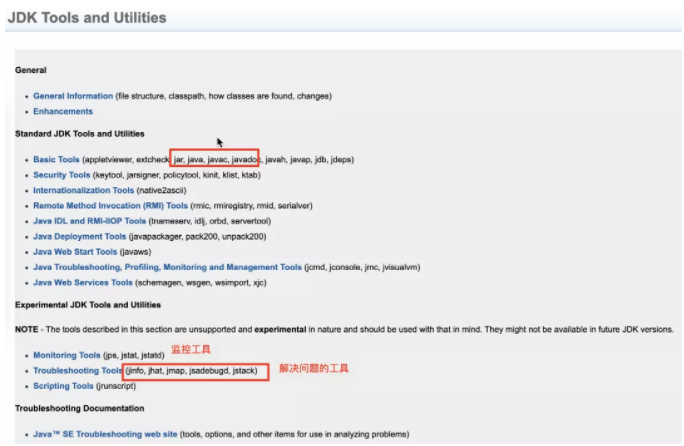
Task: Click the Standard JDK Tools and Utilities heading
Action: (79, 134)
